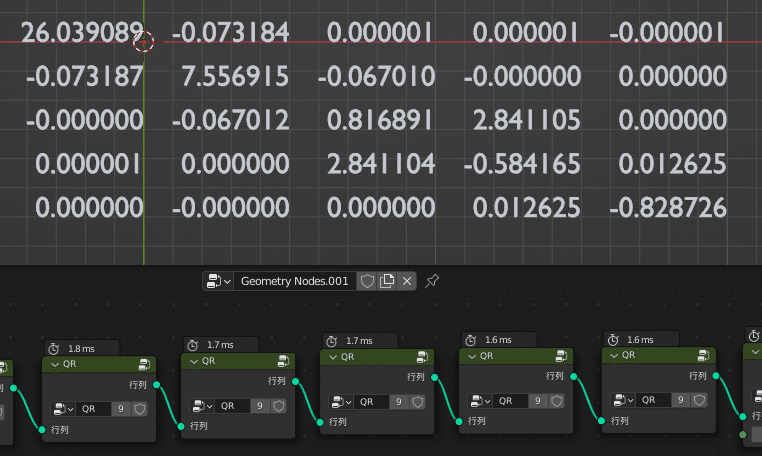The width and height of the screenshot is (762, 456).
Task: Open the group browse dropdown in the fifth QR node
Action: click(x=623, y=400)
